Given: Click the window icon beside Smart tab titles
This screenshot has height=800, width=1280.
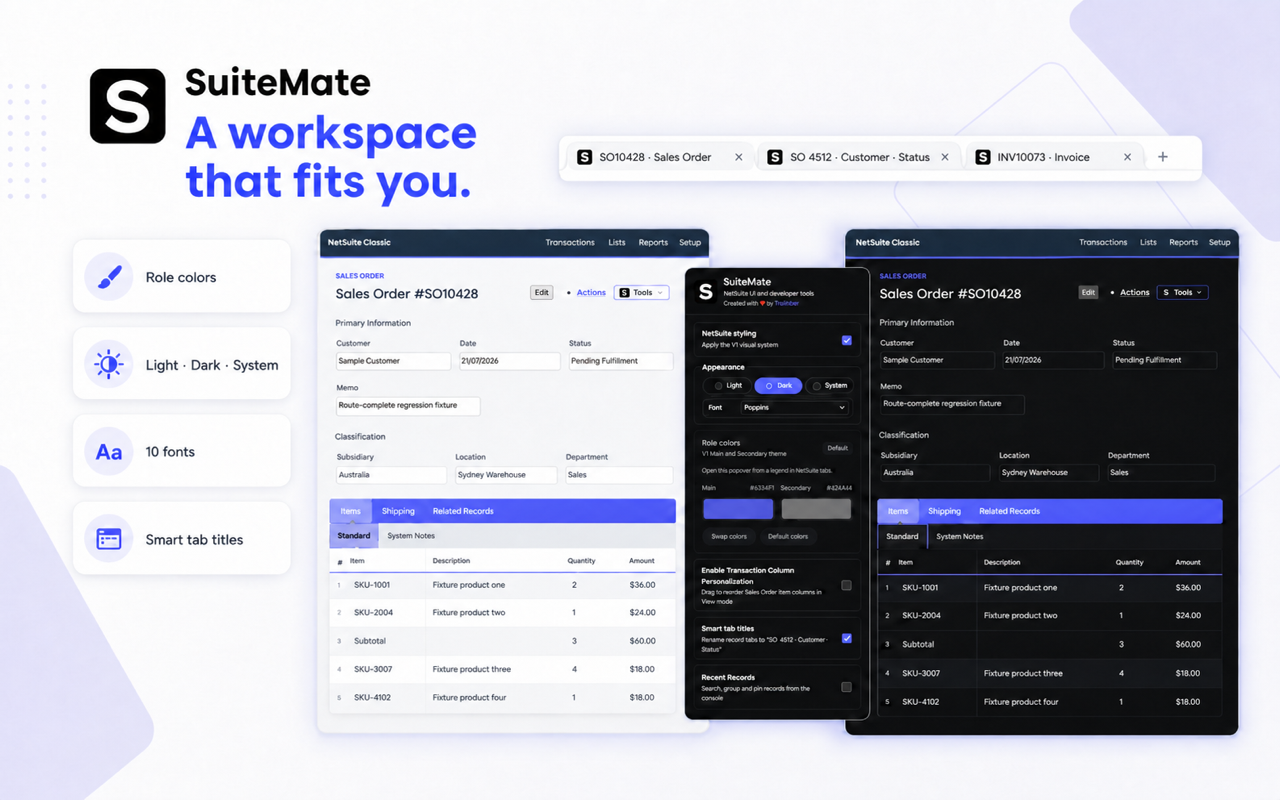Looking at the screenshot, I should point(109,539).
